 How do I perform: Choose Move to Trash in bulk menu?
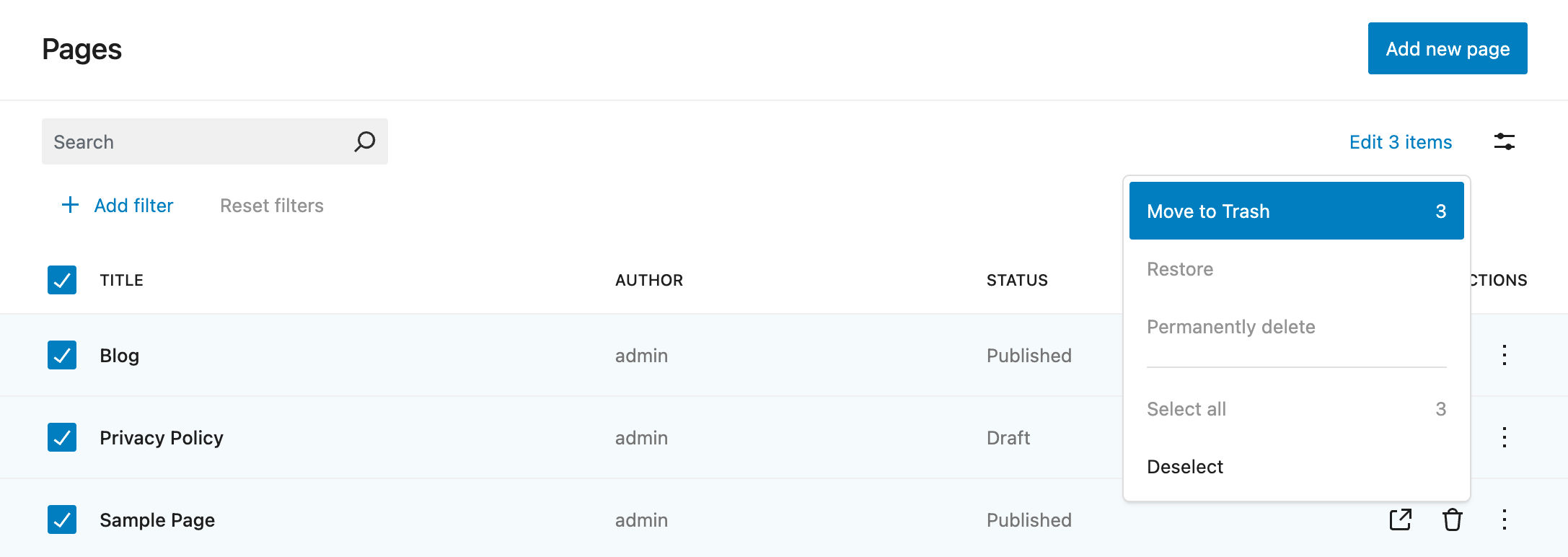[x=1296, y=211]
